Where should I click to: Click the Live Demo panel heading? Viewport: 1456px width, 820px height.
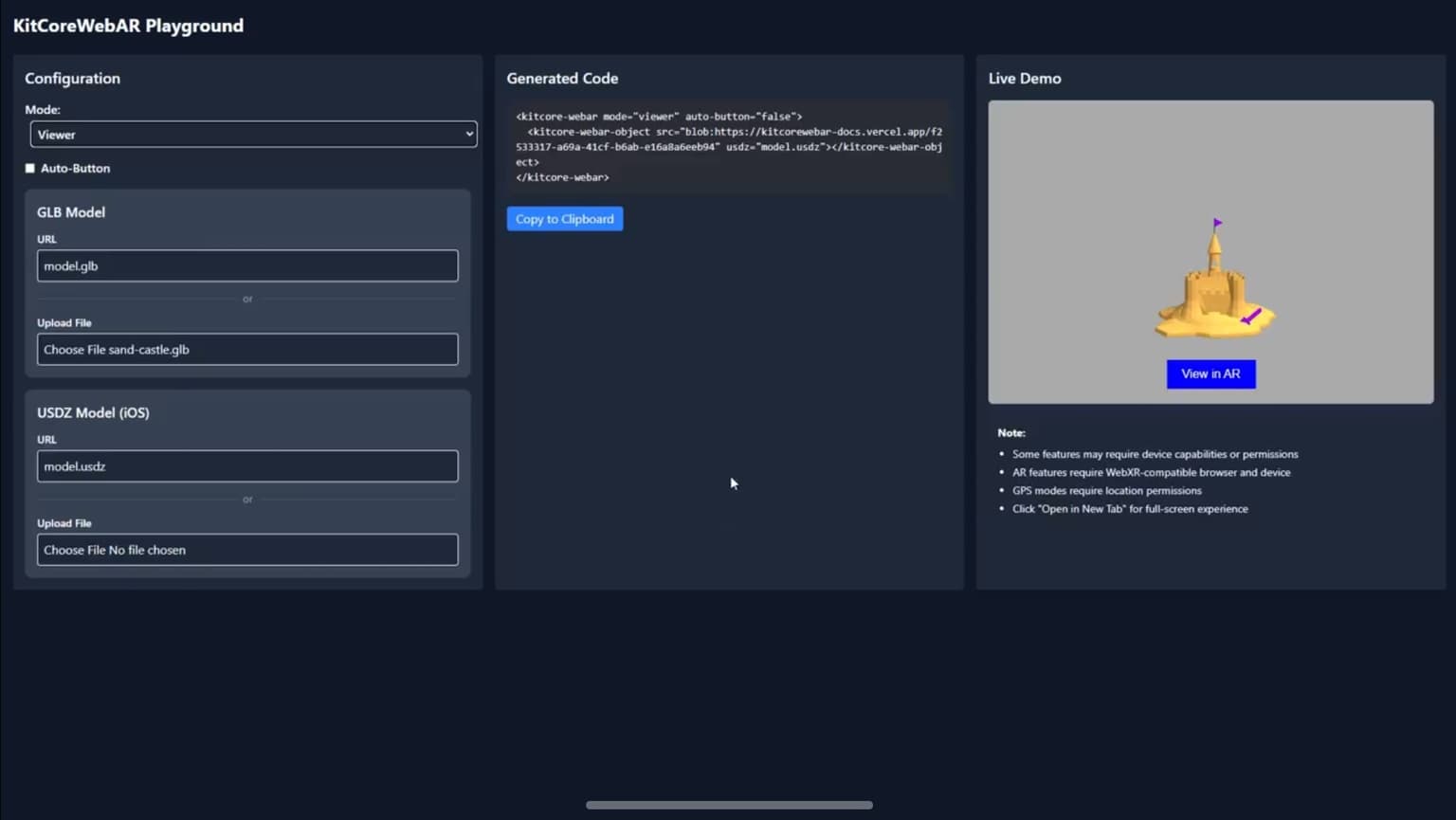[x=1024, y=79]
